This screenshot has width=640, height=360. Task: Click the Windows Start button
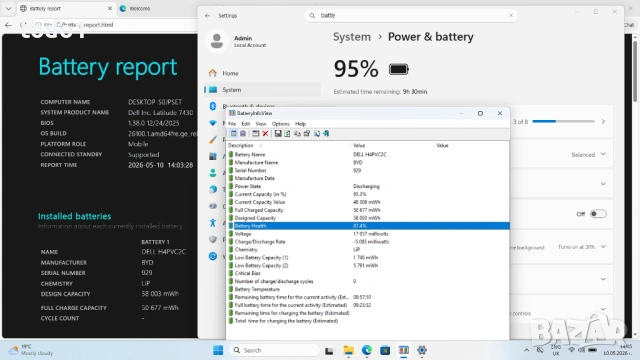tap(218, 350)
